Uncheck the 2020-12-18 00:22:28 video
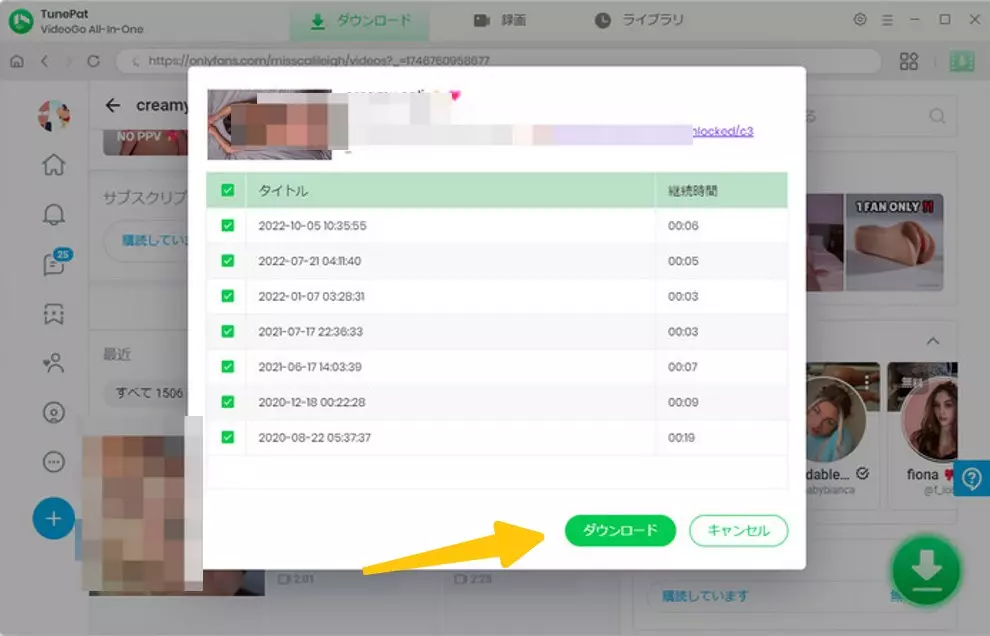 point(228,402)
